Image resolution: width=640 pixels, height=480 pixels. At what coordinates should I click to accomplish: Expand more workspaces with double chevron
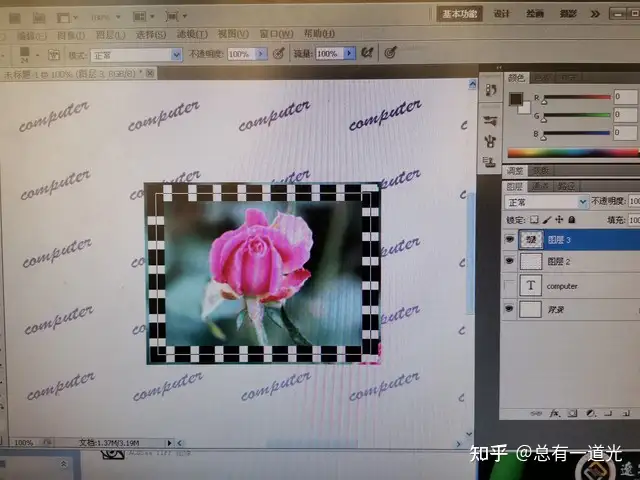coord(596,14)
